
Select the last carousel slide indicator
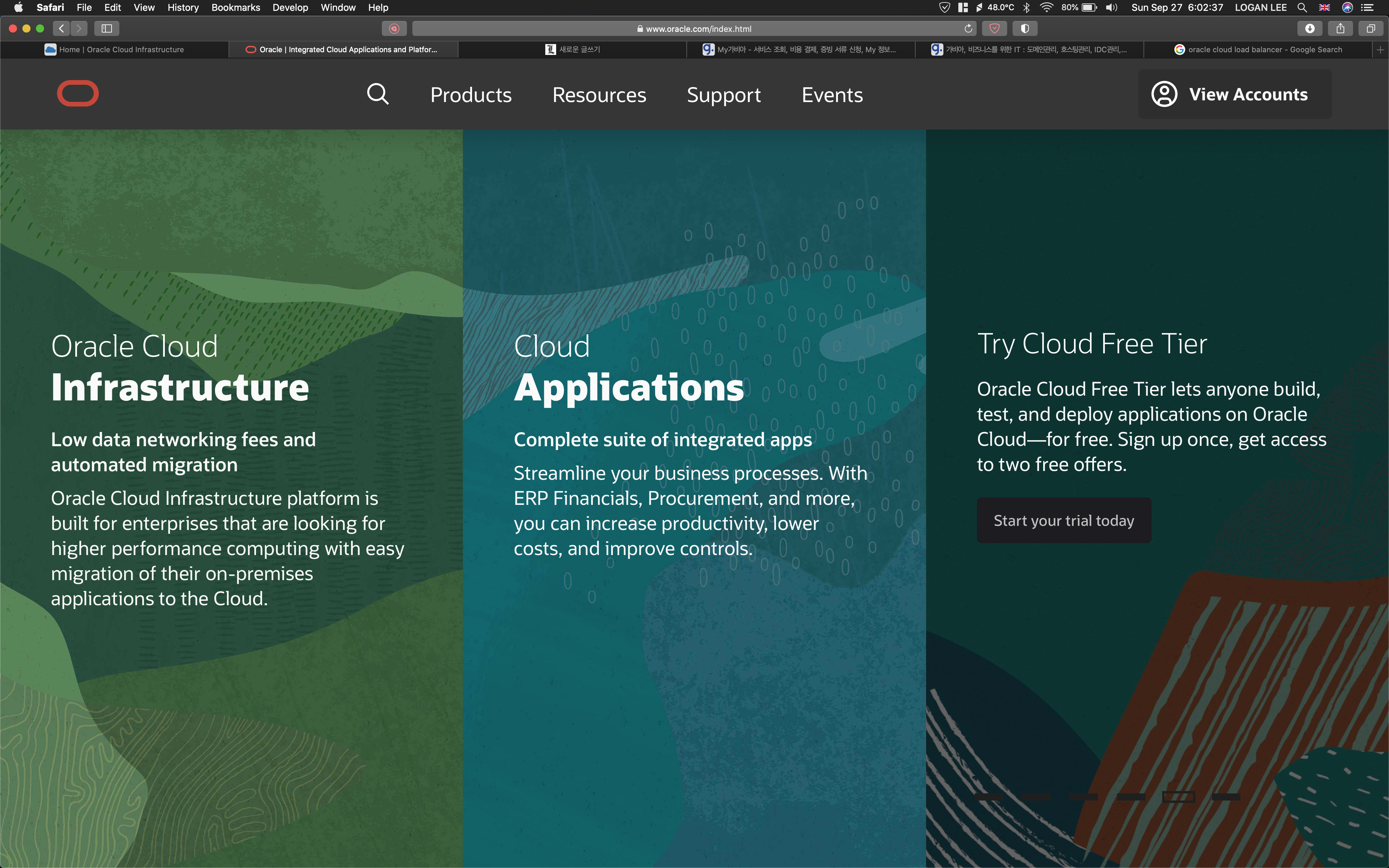click(x=1226, y=797)
